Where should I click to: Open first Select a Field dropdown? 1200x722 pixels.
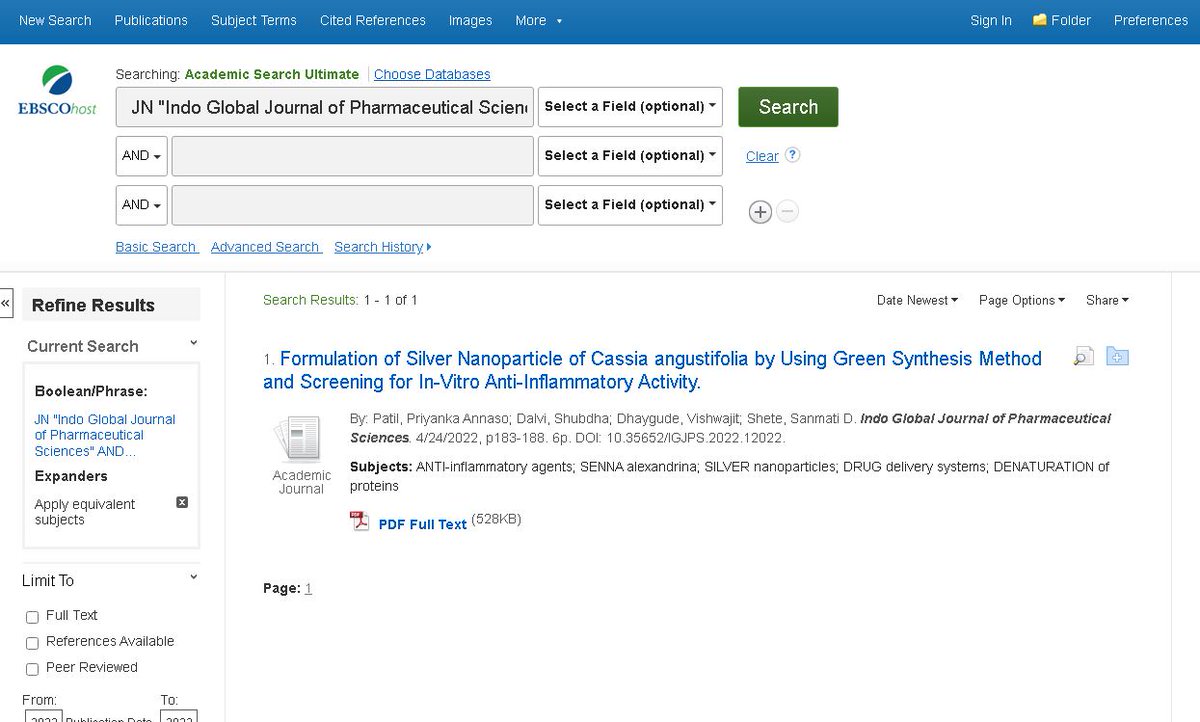click(630, 107)
